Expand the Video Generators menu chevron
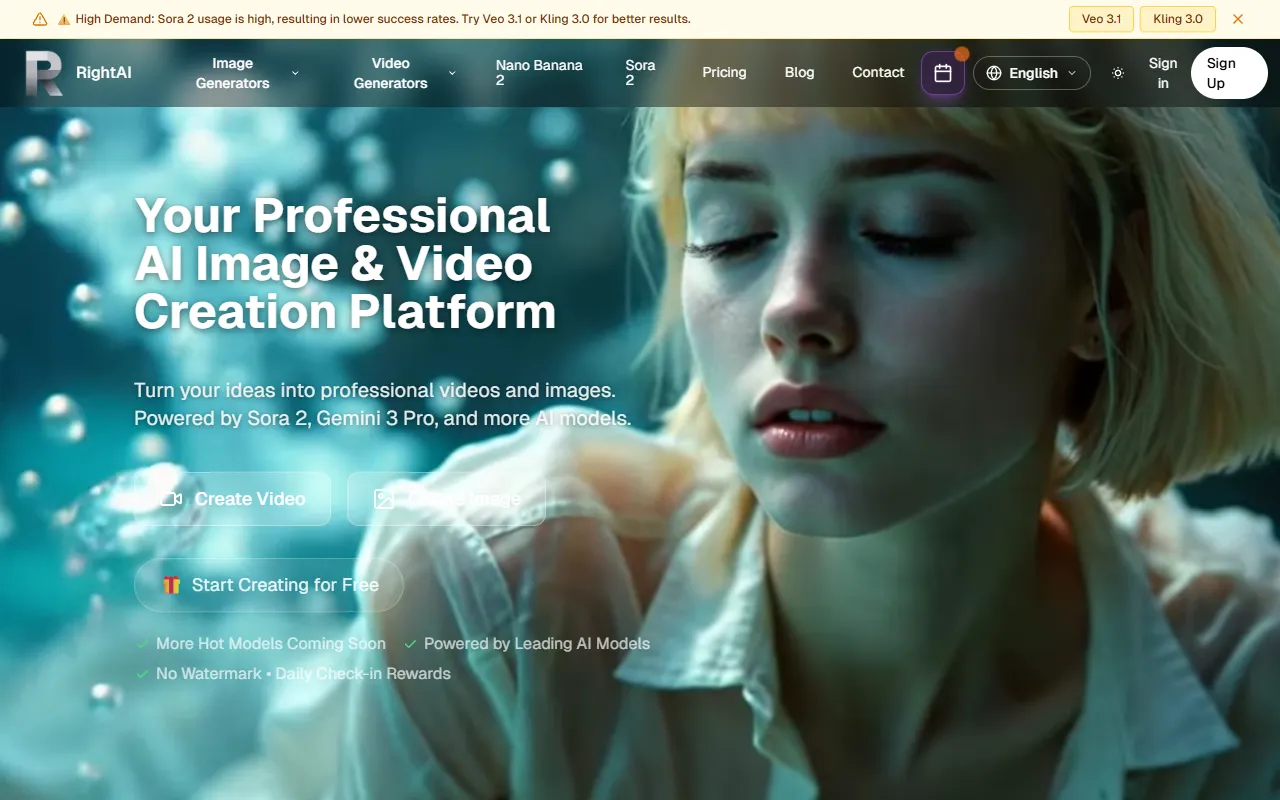 pyautogui.click(x=452, y=73)
